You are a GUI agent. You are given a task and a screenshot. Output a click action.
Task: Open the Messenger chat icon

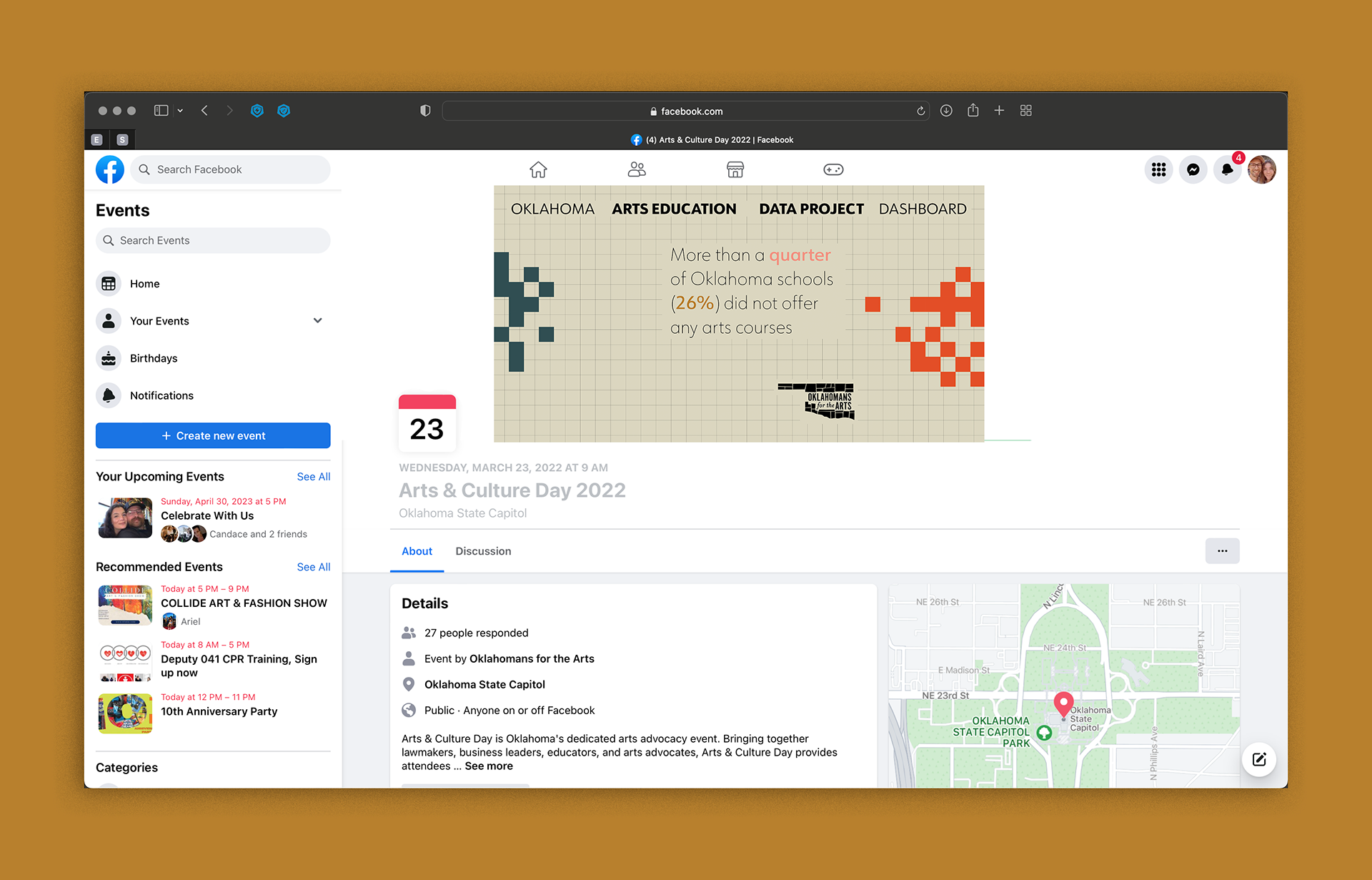click(1193, 169)
